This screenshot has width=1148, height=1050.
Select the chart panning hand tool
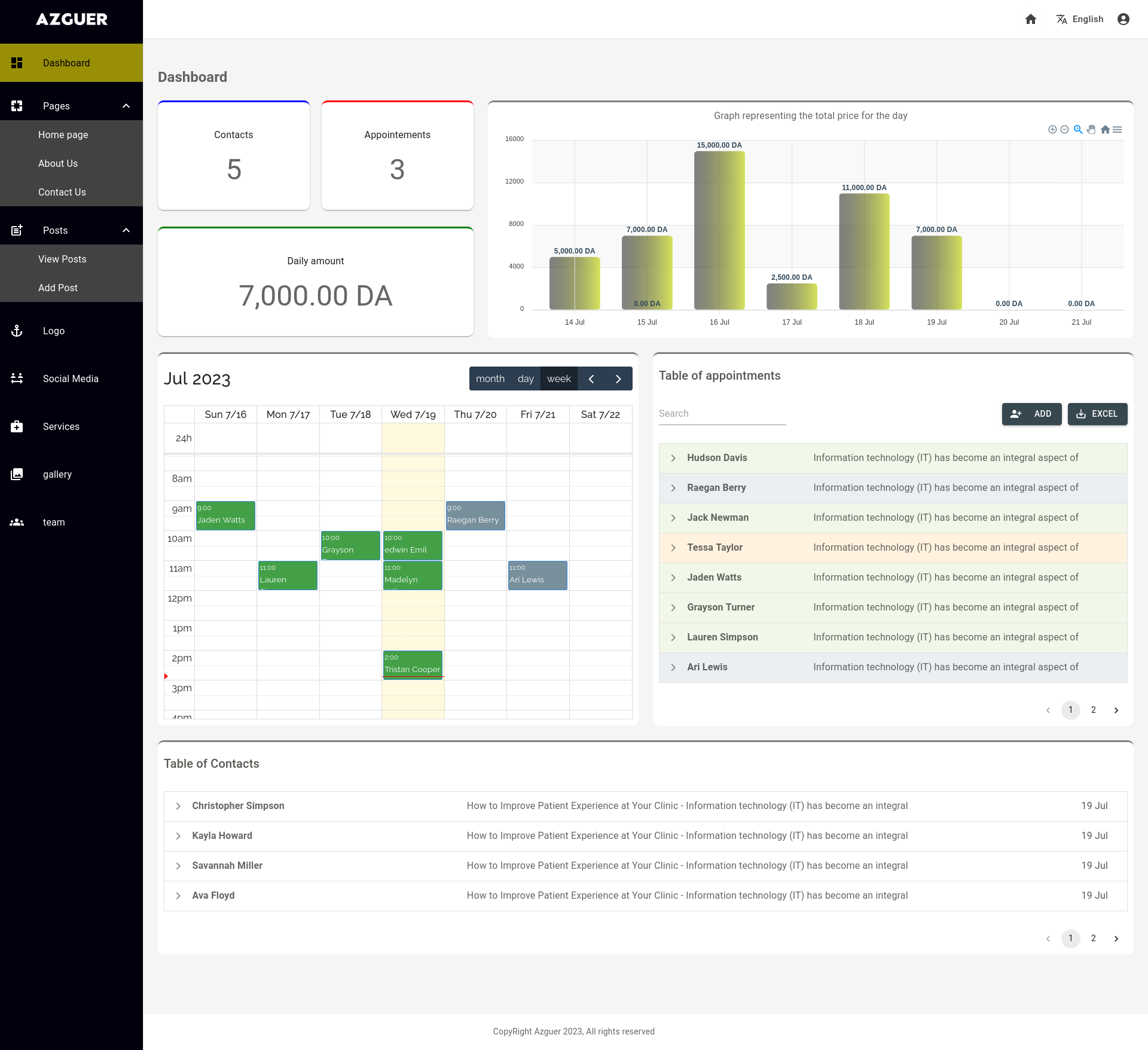click(1091, 130)
